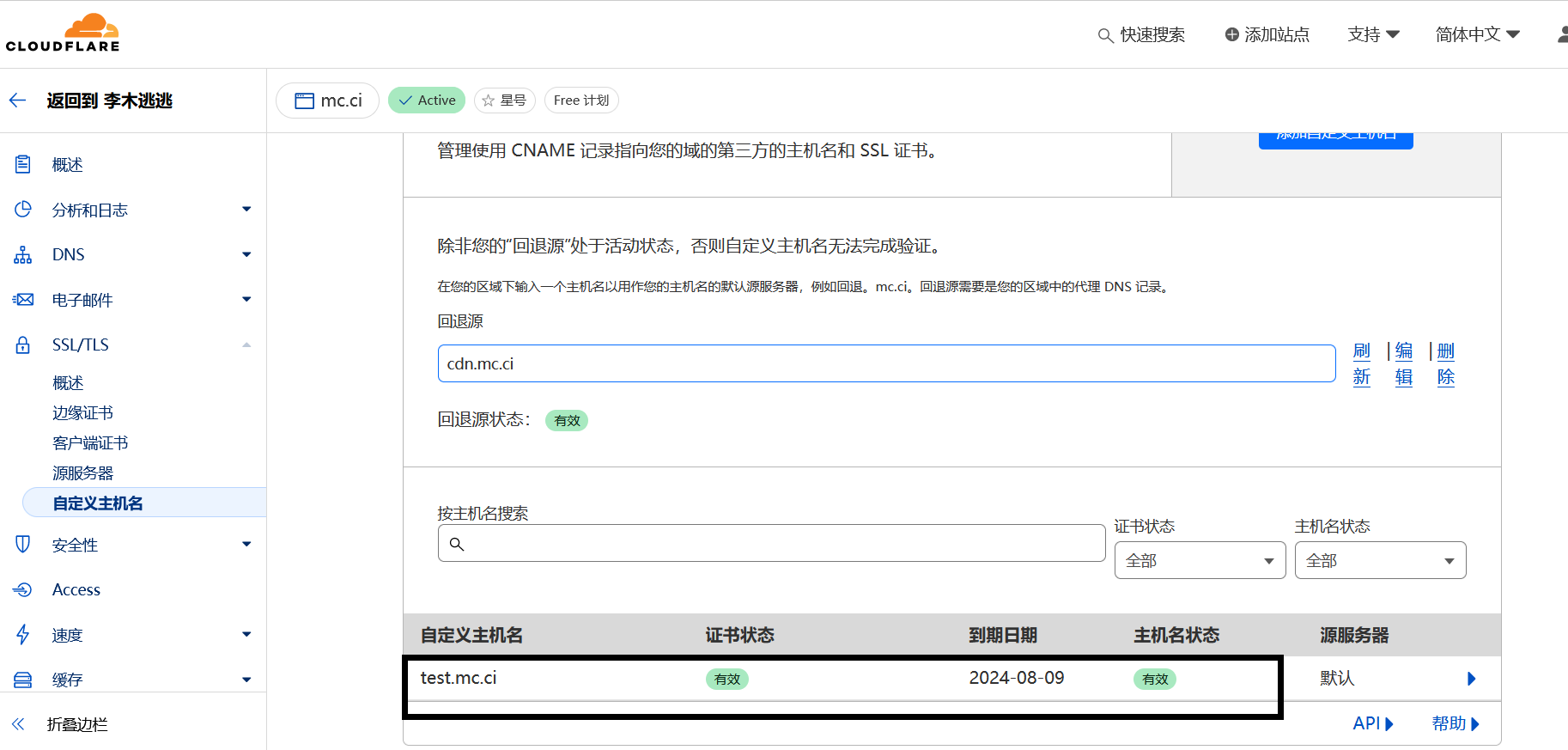Open the 主机名状态 dropdown
The width and height of the screenshot is (1568, 750).
[x=1380, y=560]
